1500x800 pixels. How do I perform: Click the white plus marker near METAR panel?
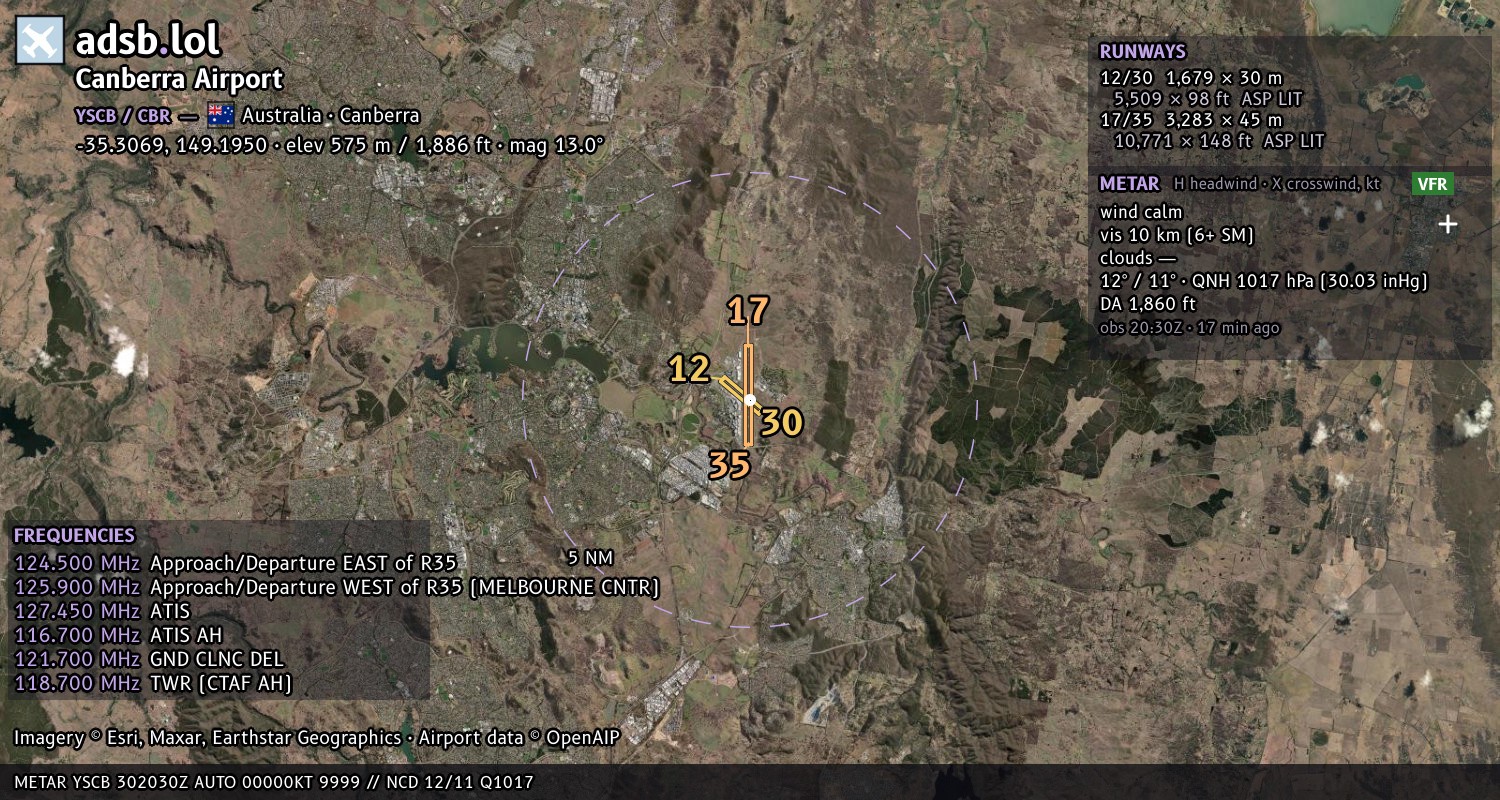click(1447, 224)
